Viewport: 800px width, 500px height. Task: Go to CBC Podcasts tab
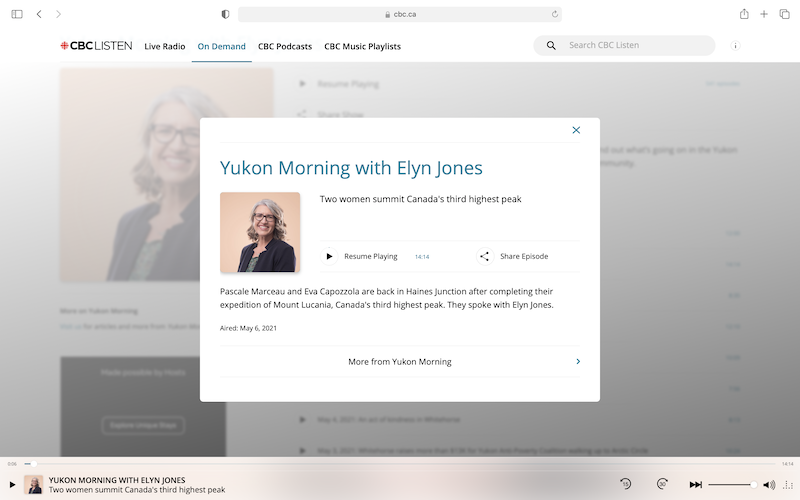coord(285,46)
